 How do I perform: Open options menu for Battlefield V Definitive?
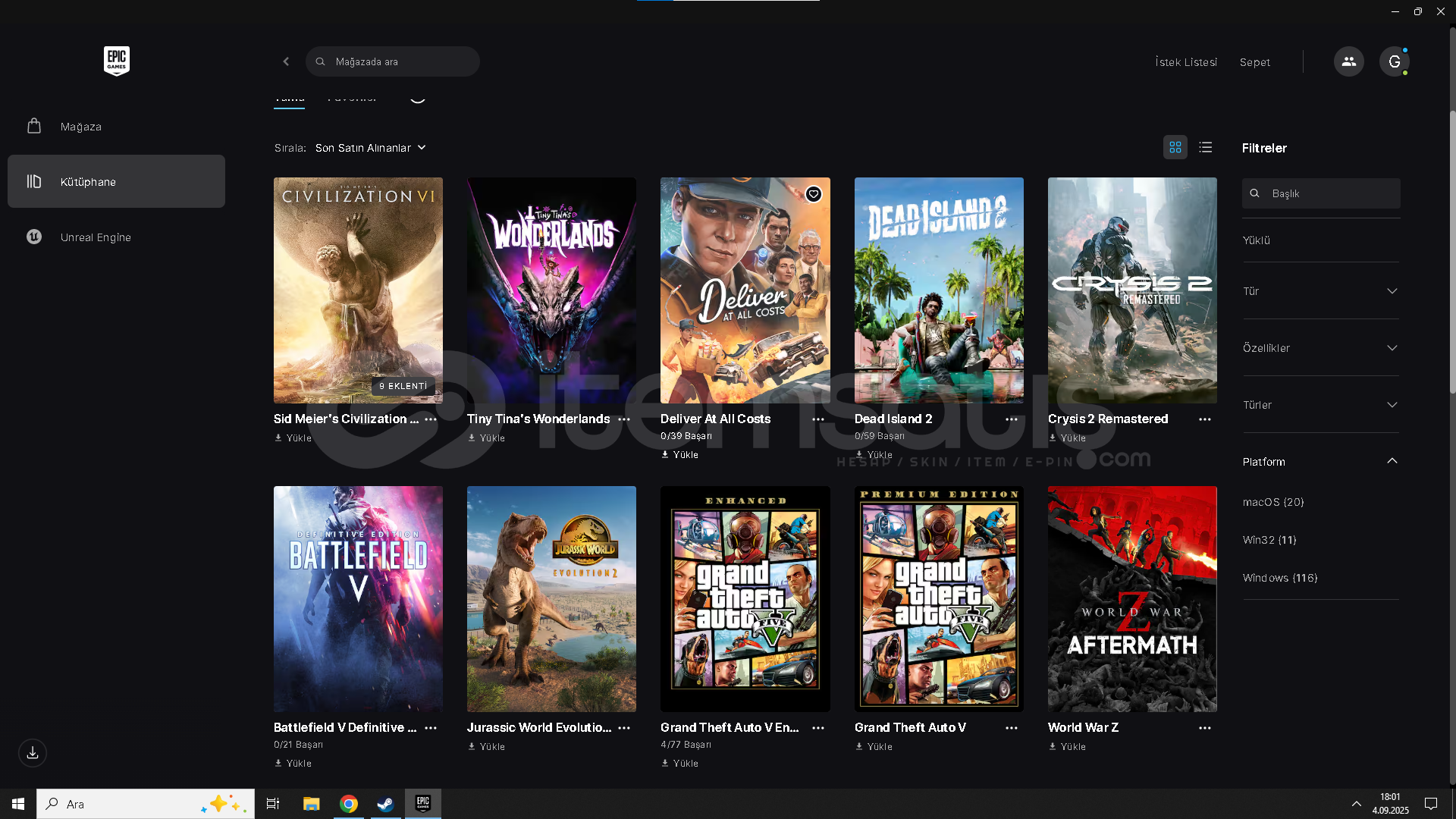tap(431, 728)
